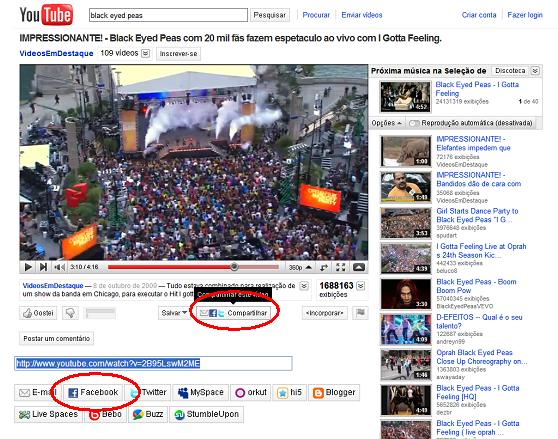Open the elephant video thumbnail
The height and width of the screenshot is (439, 558).
point(406,151)
